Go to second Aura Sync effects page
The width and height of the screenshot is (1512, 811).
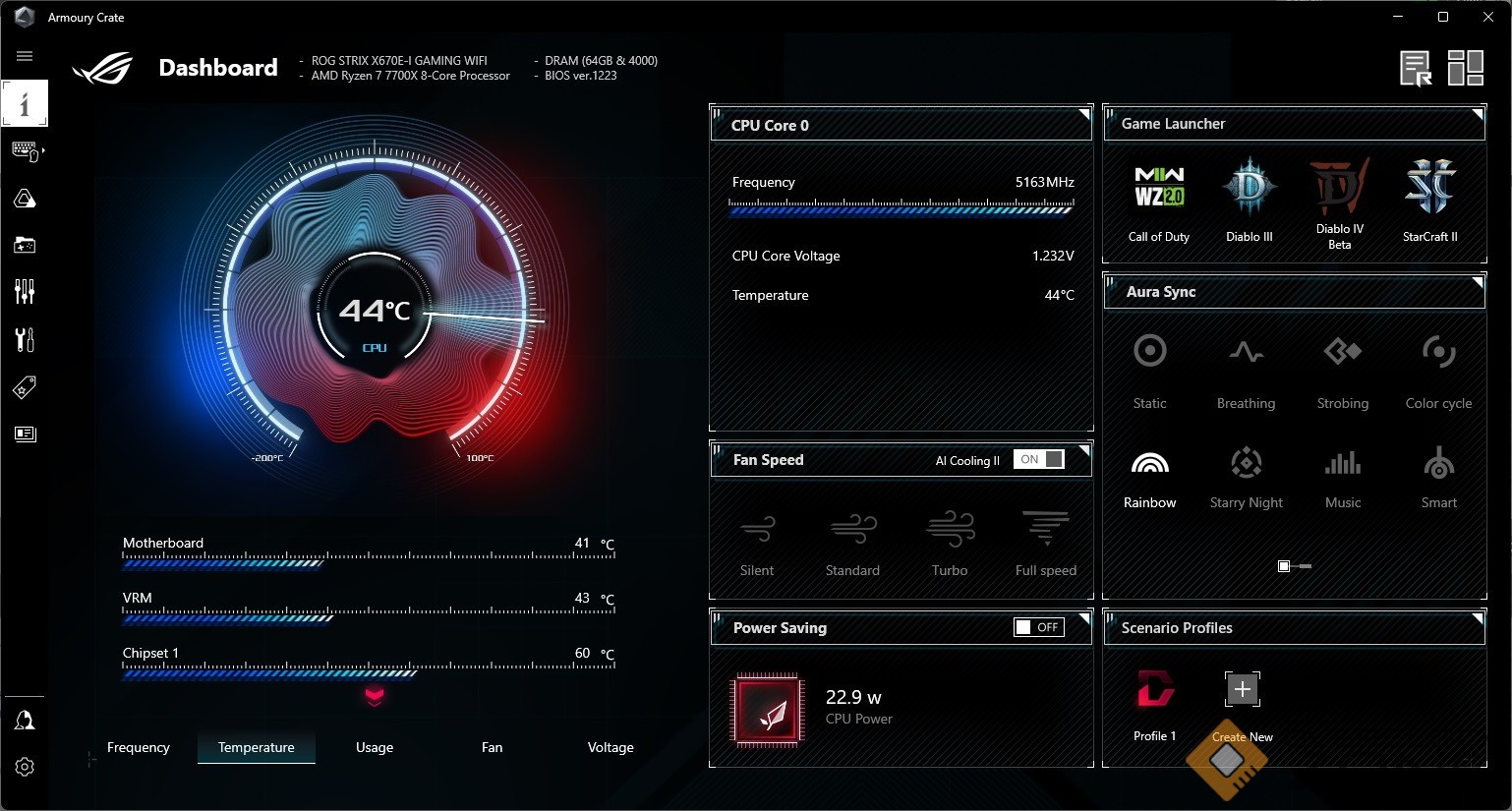pos(1304,566)
